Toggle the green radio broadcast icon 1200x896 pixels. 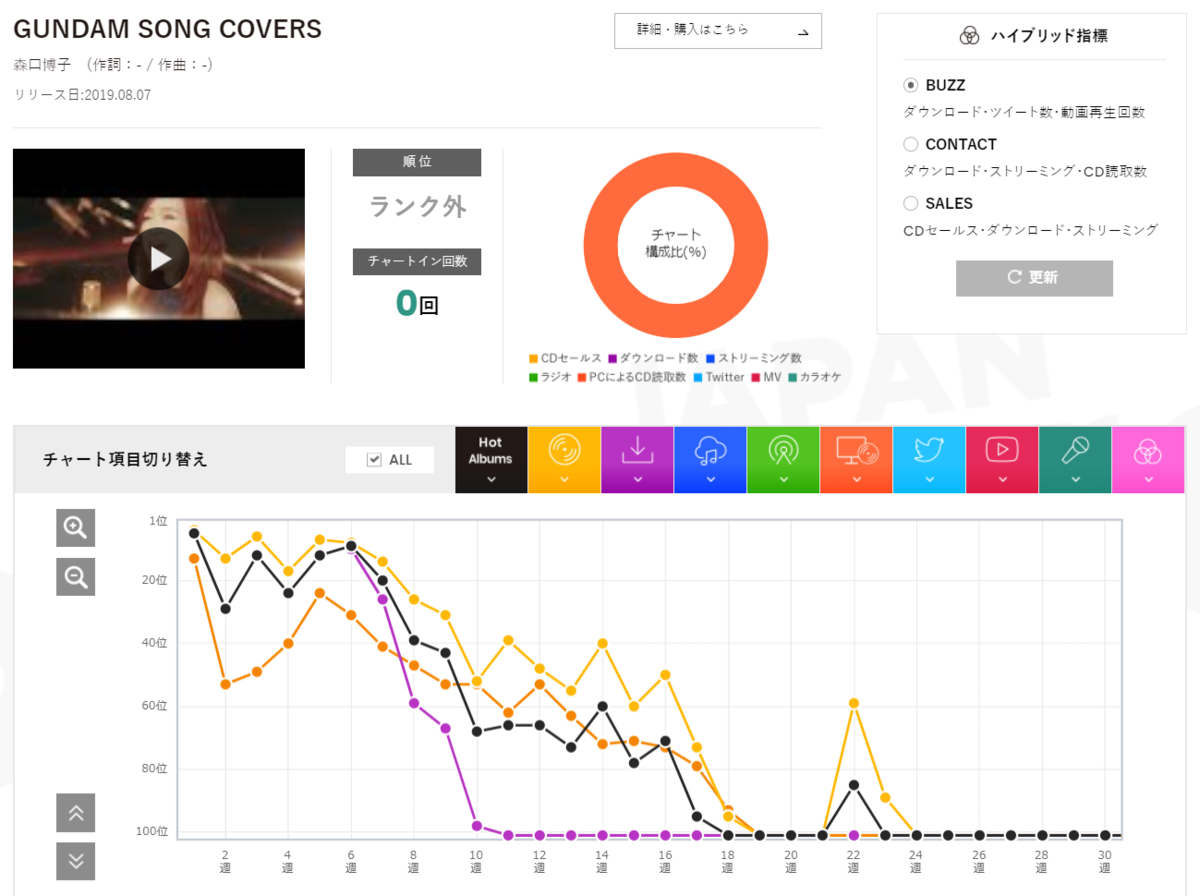point(783,460)
